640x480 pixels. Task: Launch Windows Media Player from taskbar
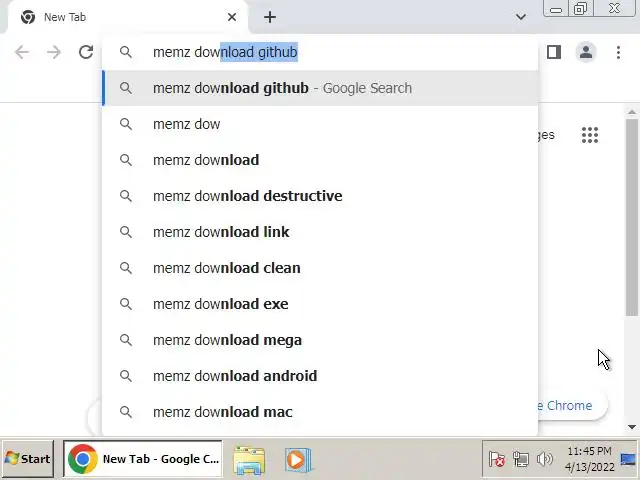298,460
